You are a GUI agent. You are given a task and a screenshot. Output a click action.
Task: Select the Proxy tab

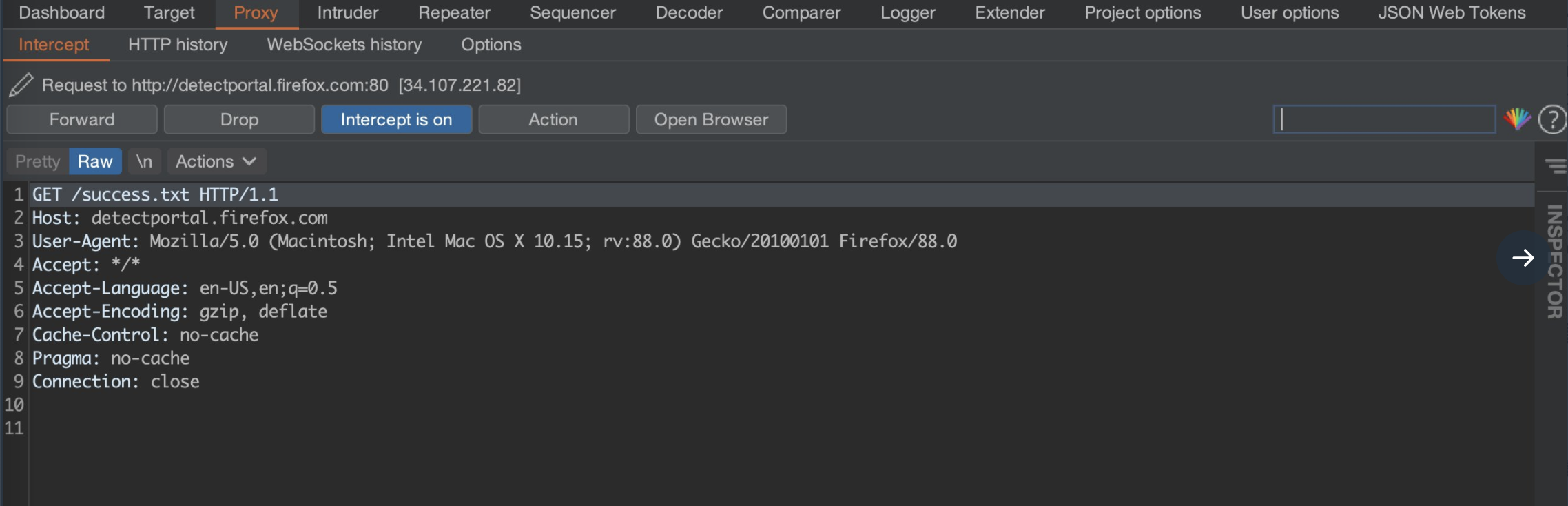pos(256,13)
